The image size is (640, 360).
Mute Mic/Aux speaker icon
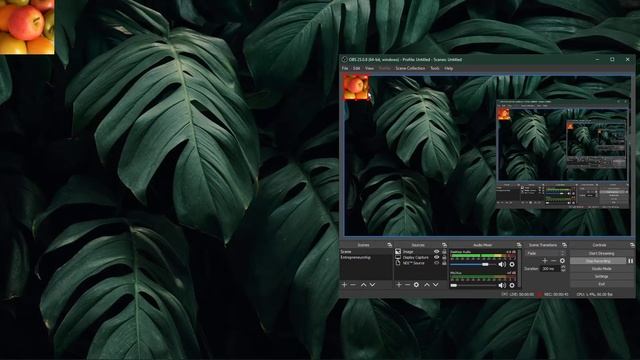502,285
